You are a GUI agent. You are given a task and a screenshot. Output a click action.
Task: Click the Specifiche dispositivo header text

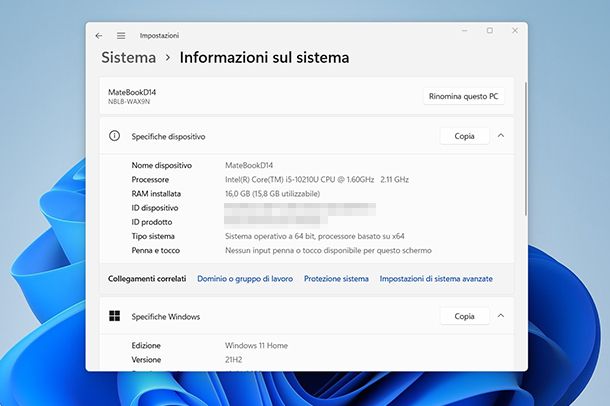coord(168,136)
